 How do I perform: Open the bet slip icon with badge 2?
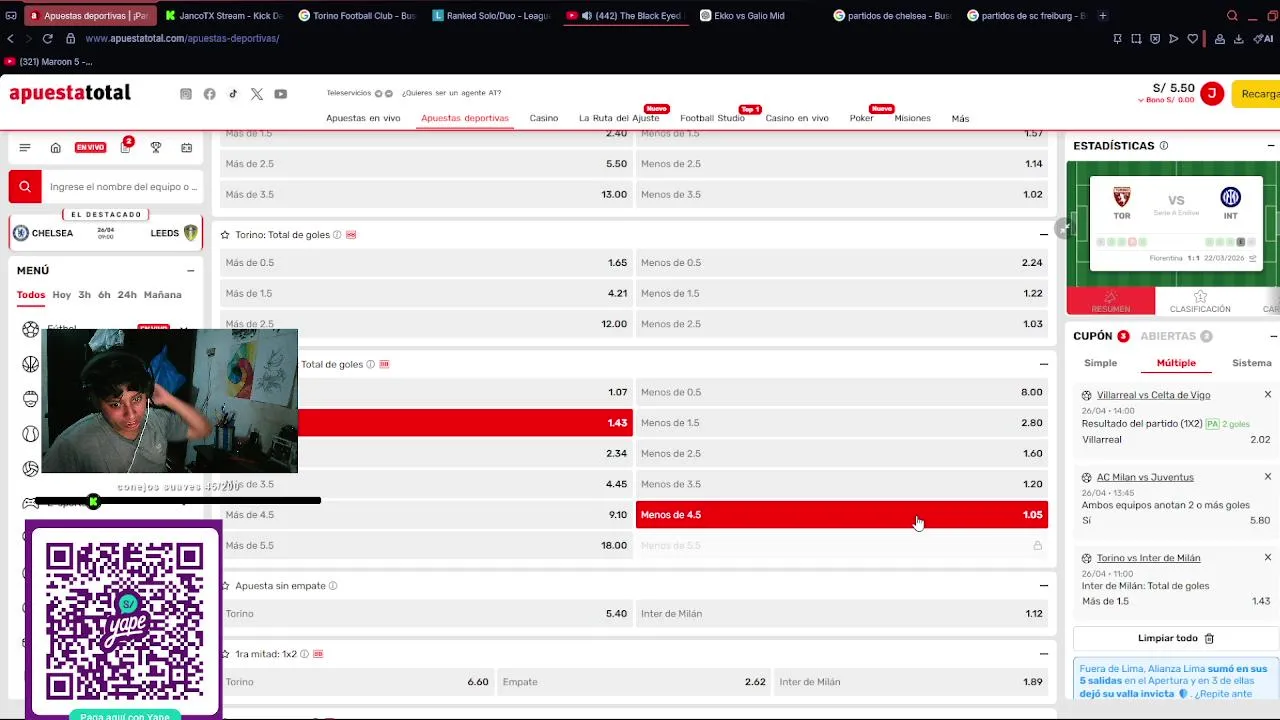125,146
